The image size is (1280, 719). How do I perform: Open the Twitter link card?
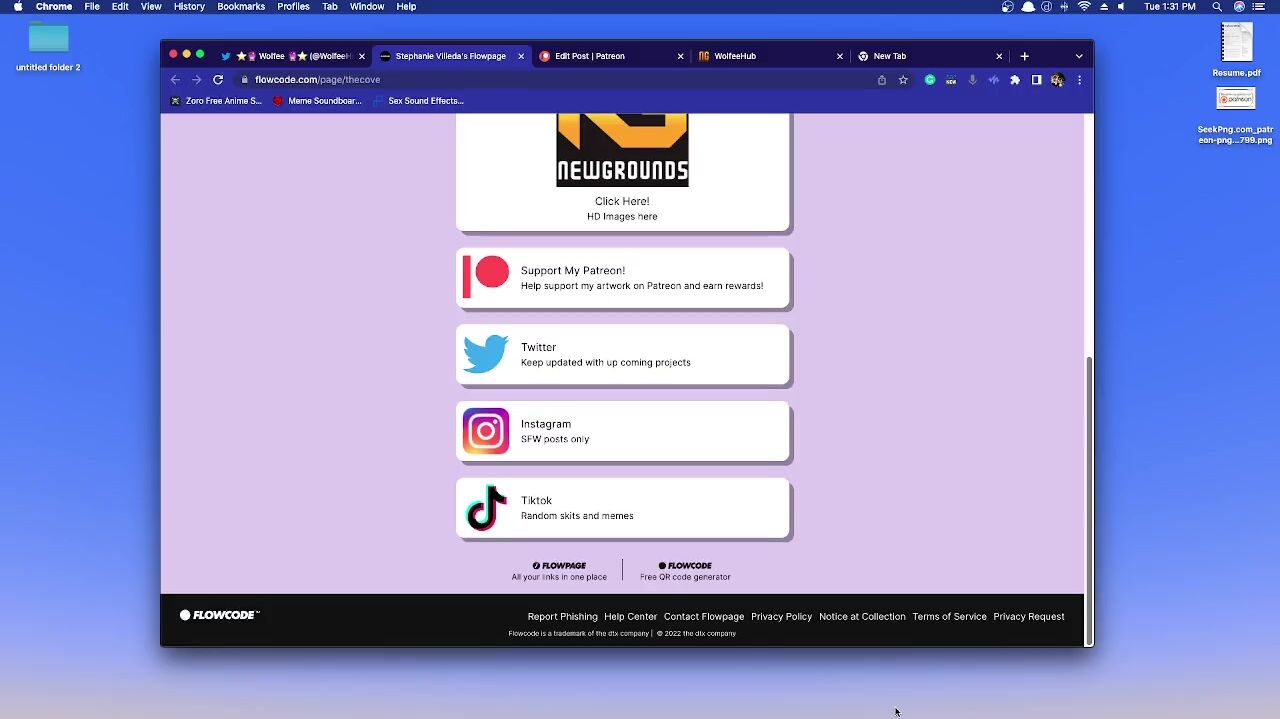(622, 355)
